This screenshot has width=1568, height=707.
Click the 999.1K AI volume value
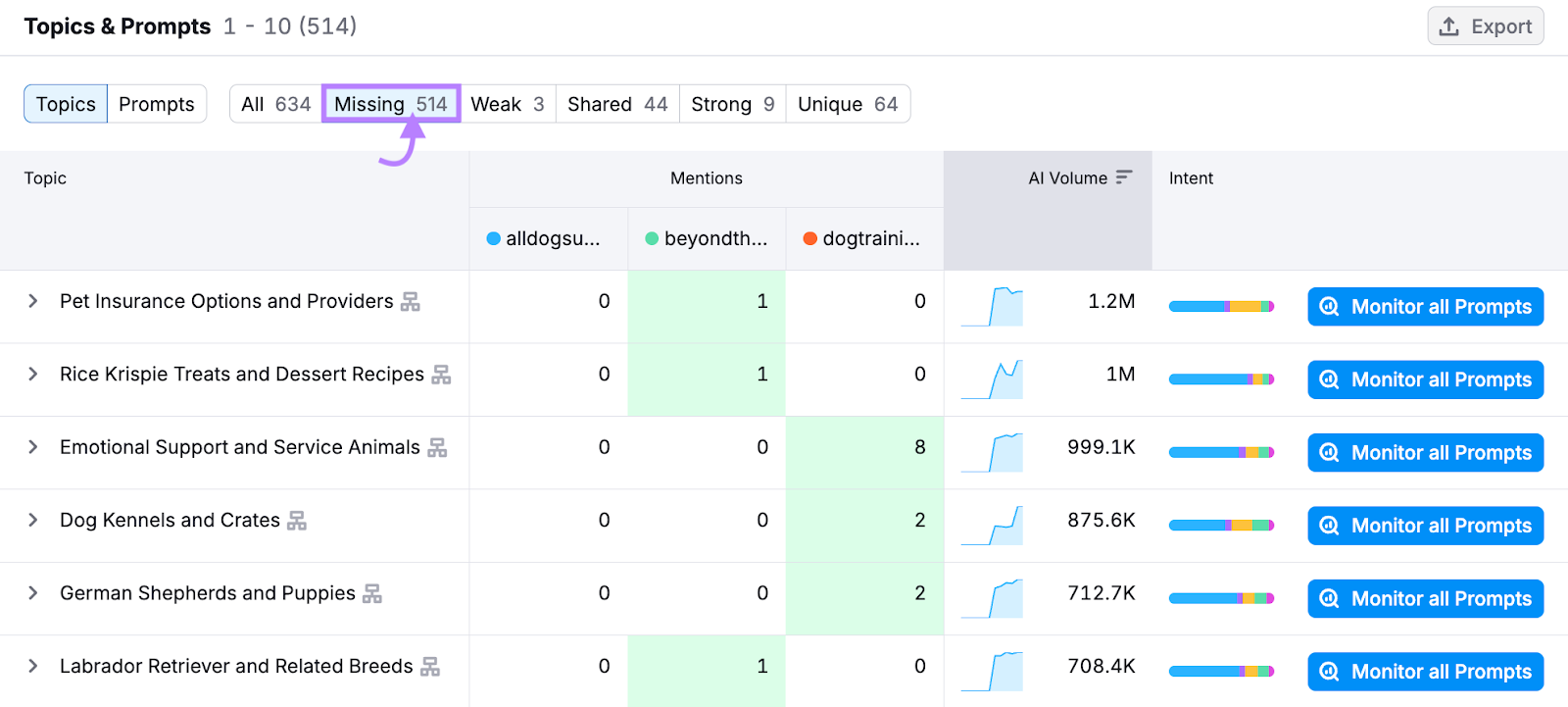1102,447
